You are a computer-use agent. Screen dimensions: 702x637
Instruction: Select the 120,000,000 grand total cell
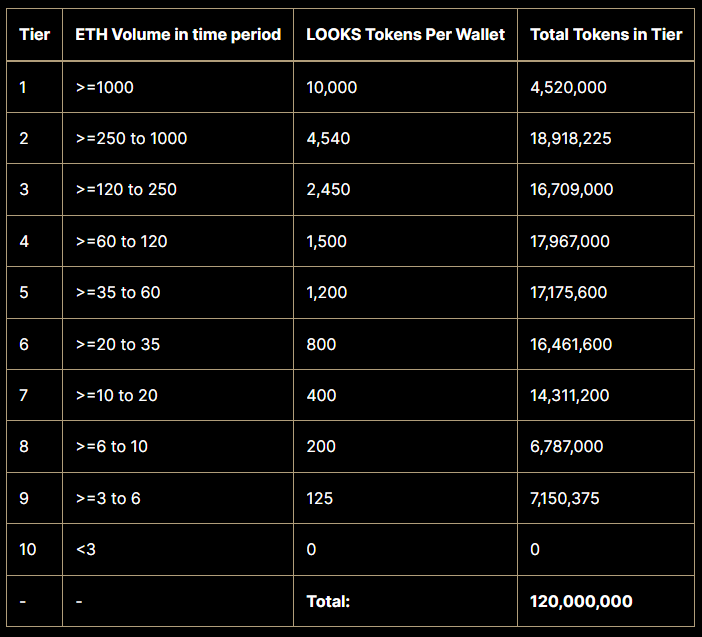(x=581, y=601)
